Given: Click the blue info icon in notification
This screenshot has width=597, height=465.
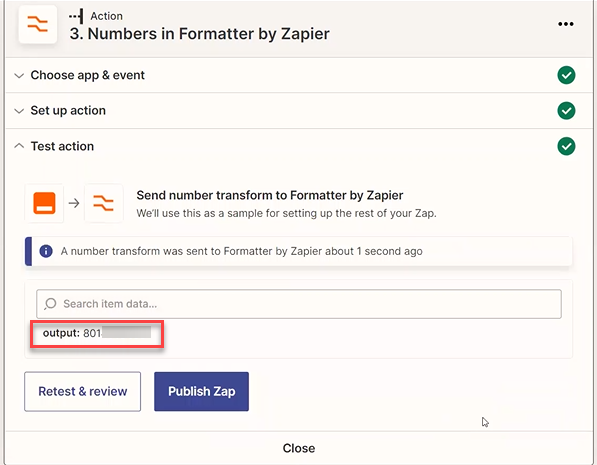Looking at the screenshot, I should pyautogui.click(x=46, y=251).
